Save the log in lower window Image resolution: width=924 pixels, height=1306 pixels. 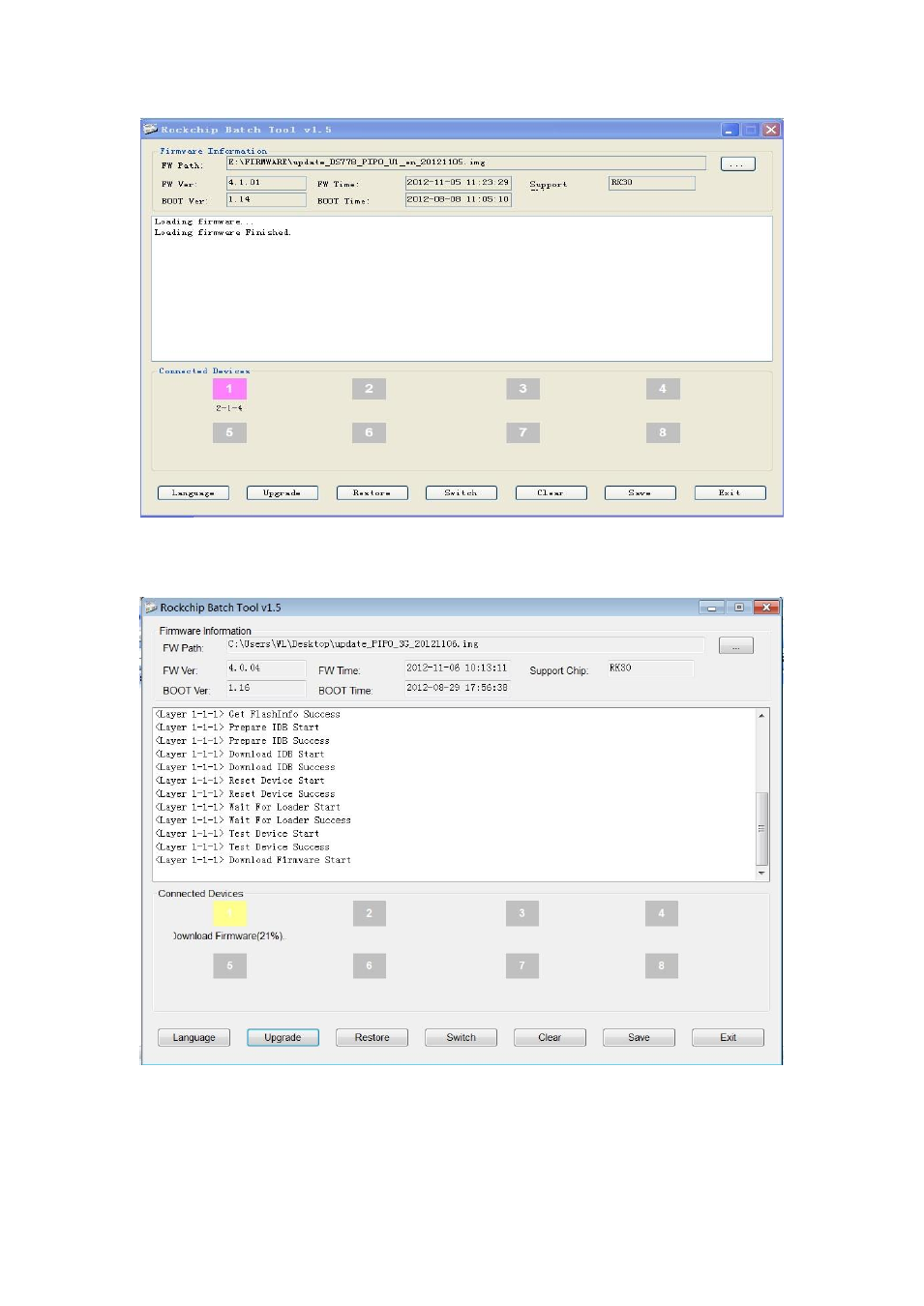[x=639, y=1037]
